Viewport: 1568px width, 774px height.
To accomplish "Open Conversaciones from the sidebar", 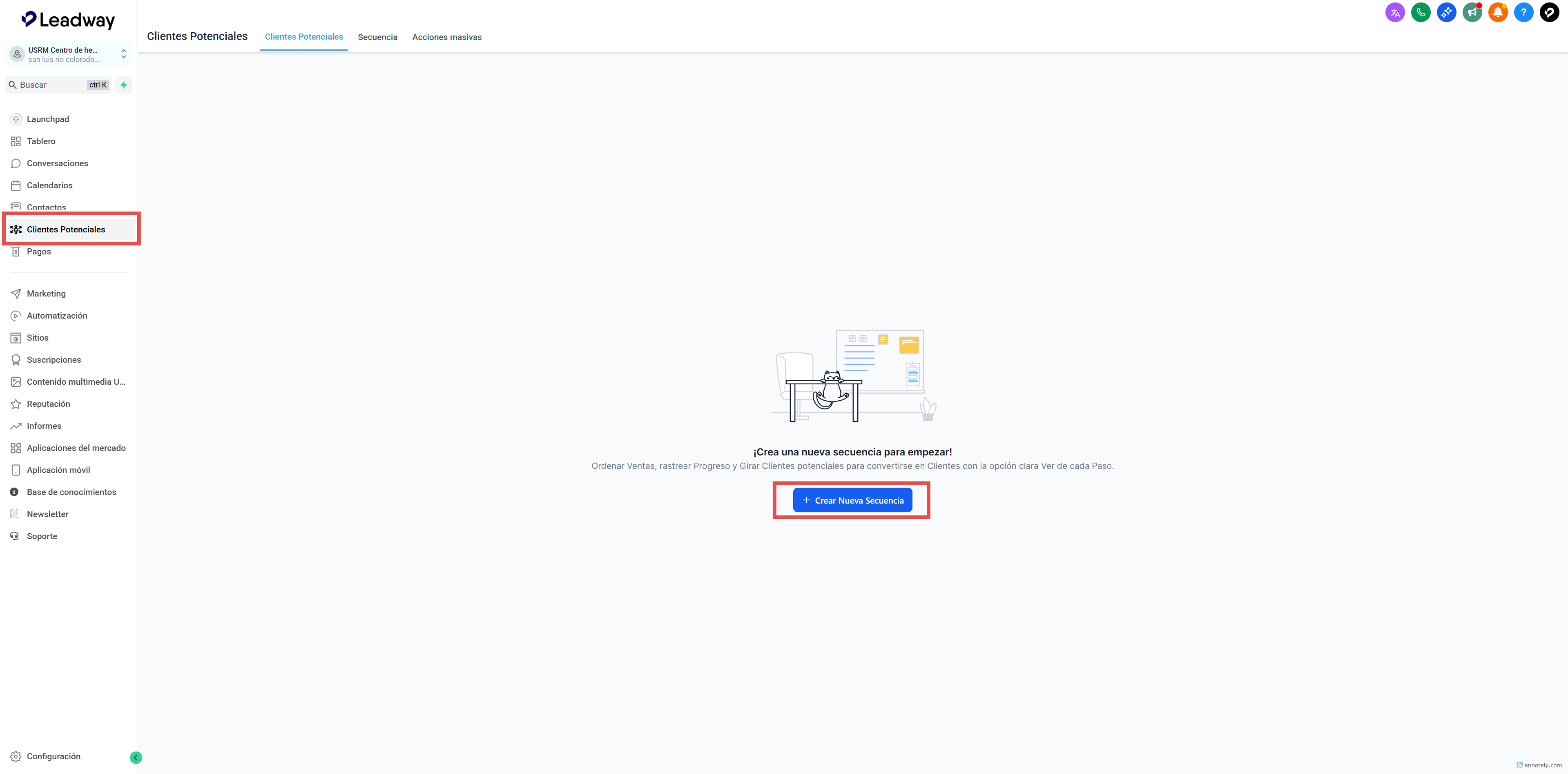I will click(57, 163).
